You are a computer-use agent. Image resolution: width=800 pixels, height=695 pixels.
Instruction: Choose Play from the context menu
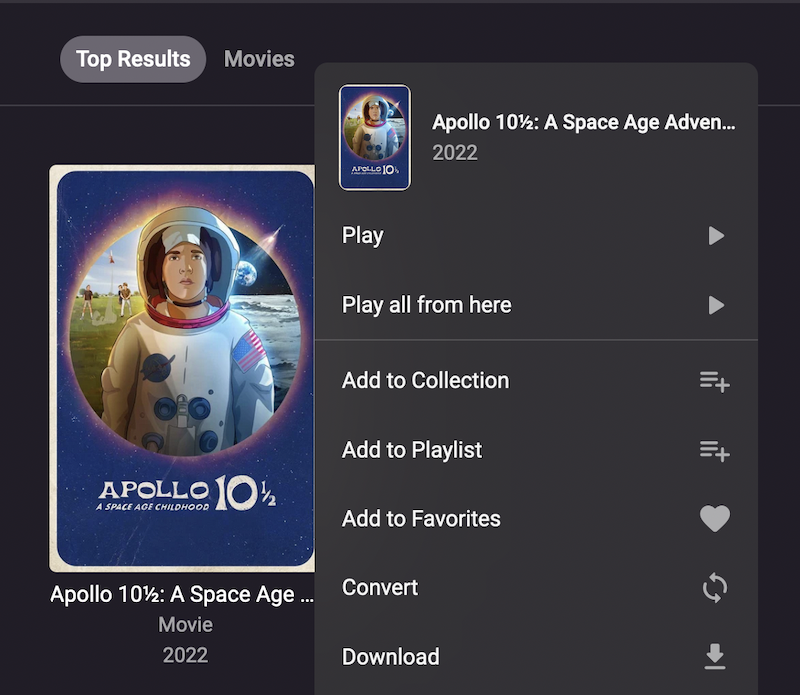point(363,236)
